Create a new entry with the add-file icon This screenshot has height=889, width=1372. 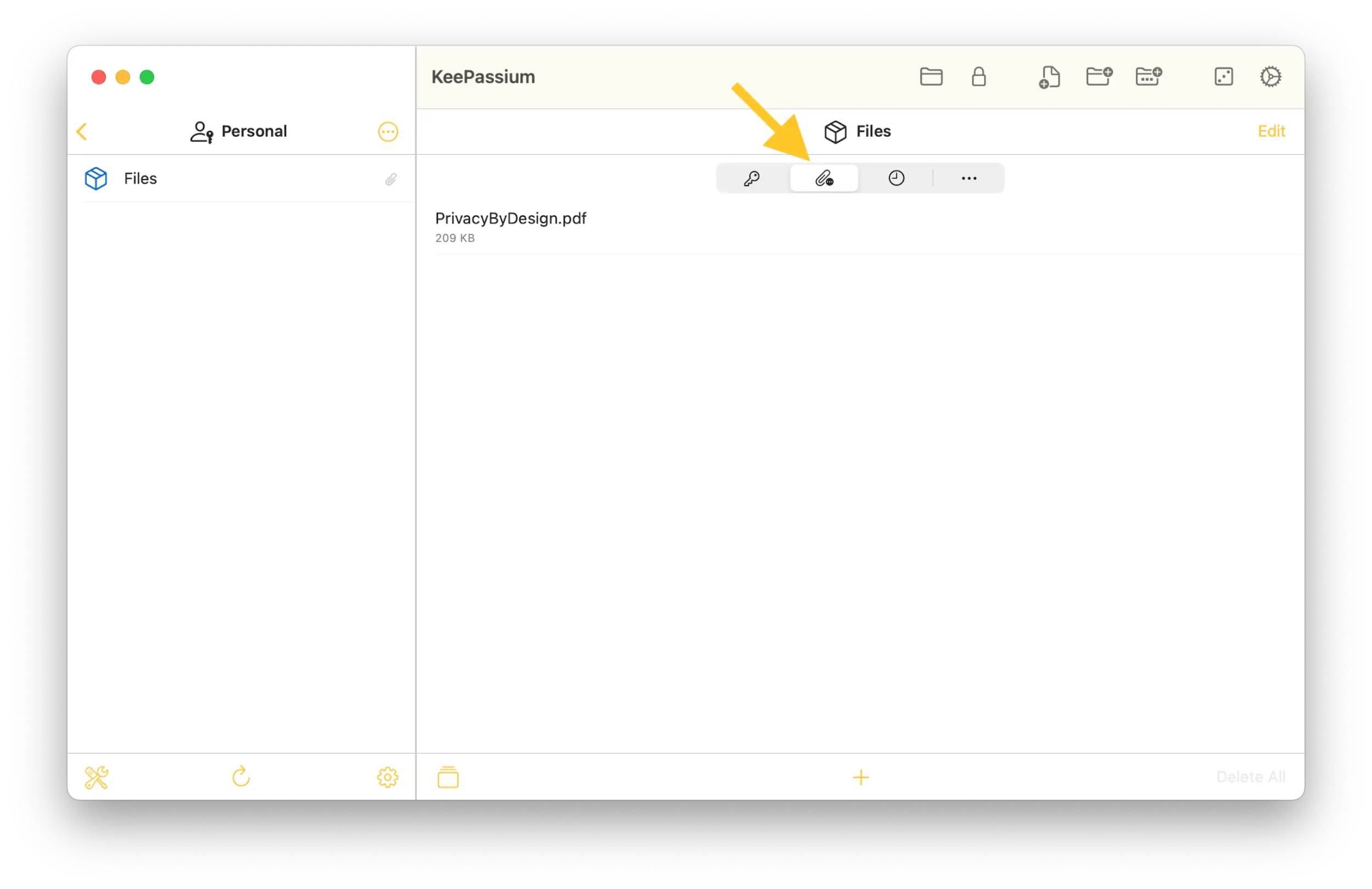1049,77
